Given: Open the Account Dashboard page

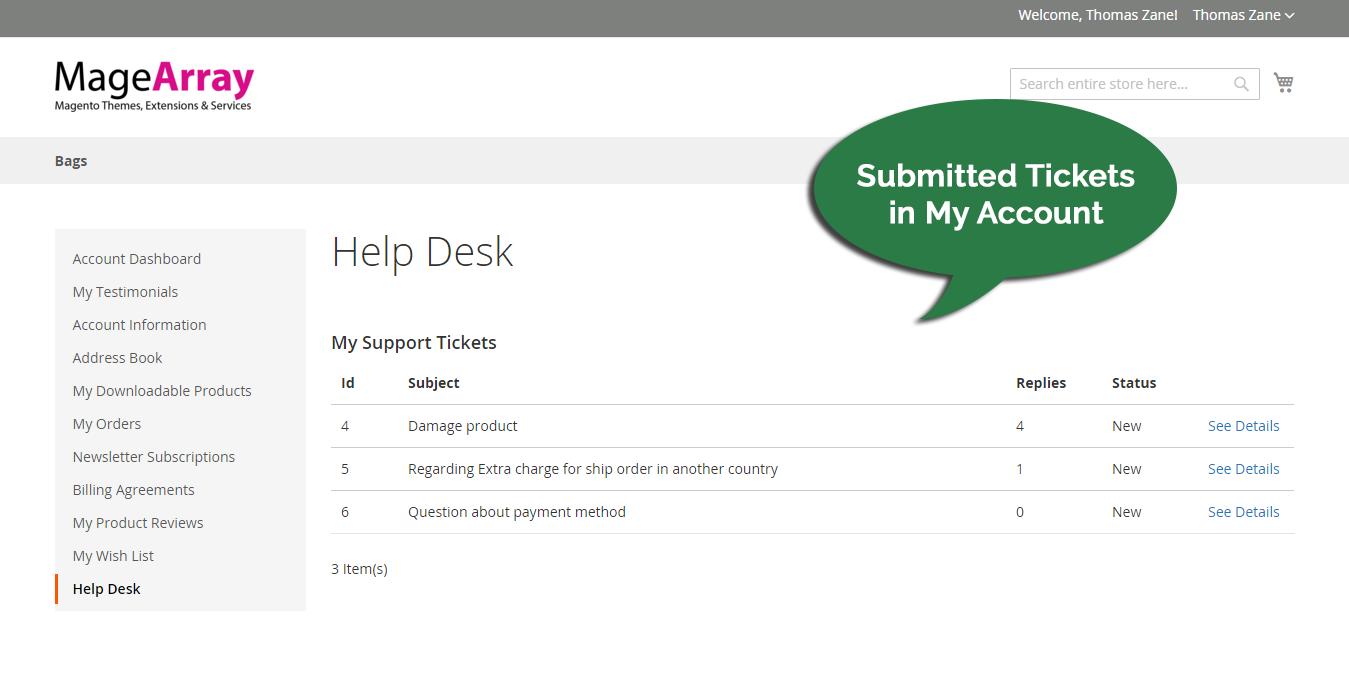Looking at the screenshot, I should click(136, 258).
